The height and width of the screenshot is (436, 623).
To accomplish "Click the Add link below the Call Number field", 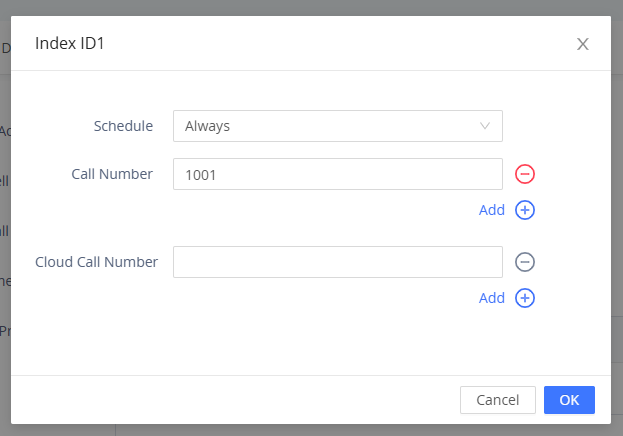I will tap(491, 210).
